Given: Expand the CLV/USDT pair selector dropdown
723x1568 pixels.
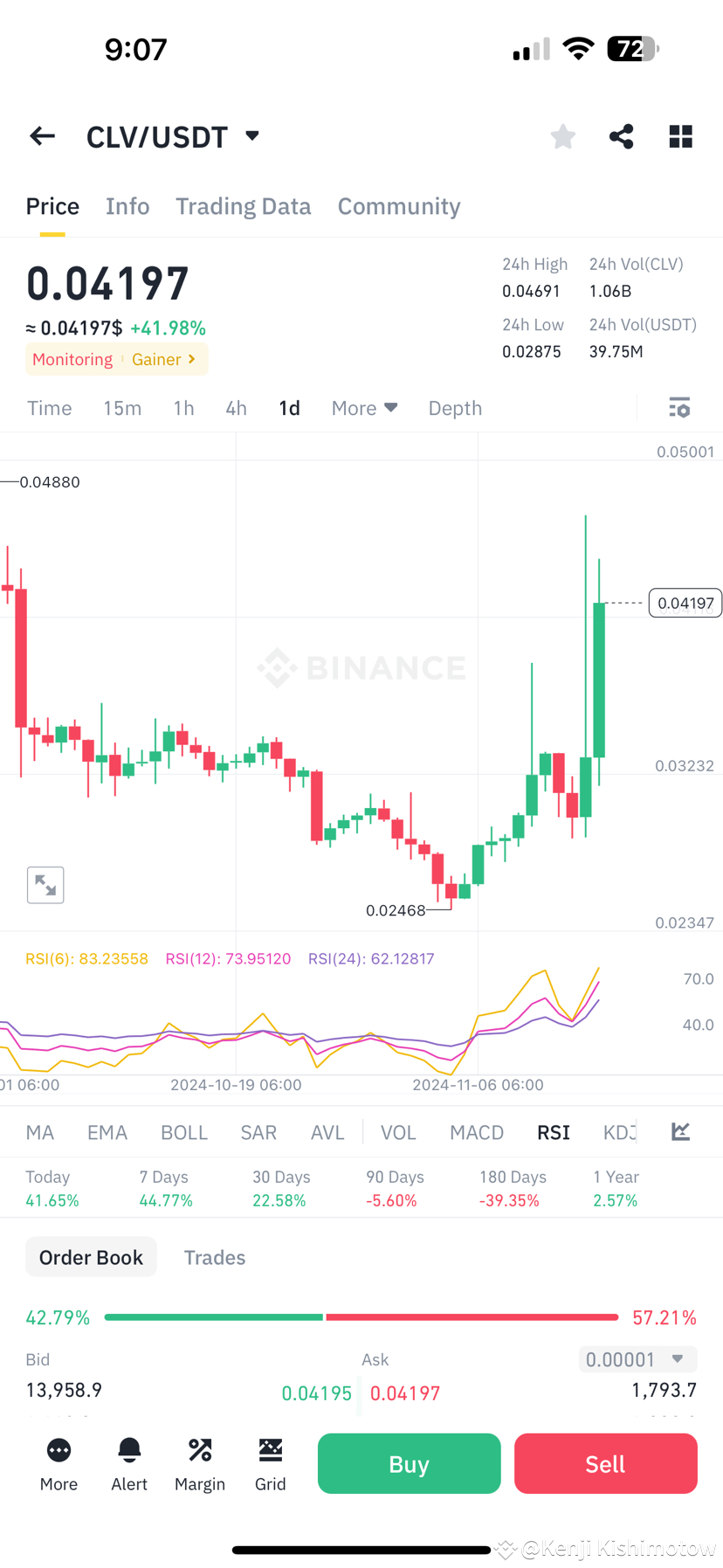Looking at the screenshot, I should tap(251, 136).
